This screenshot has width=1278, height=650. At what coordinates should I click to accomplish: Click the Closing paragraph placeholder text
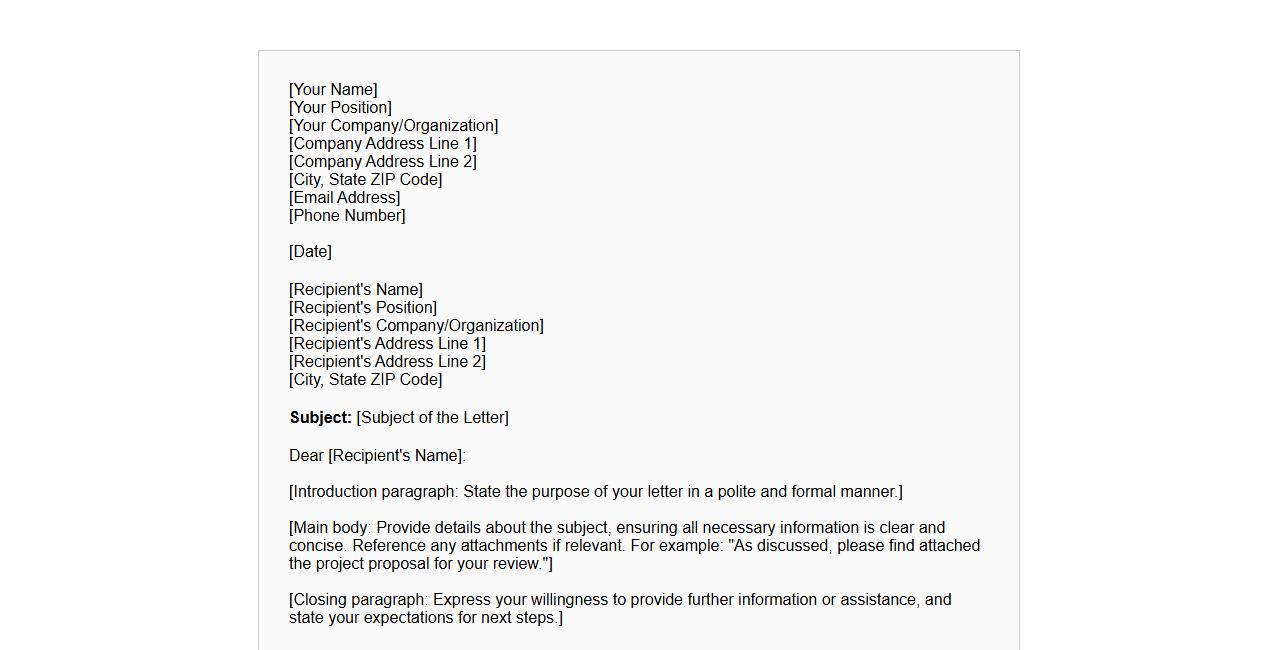[x=620, y=609]
